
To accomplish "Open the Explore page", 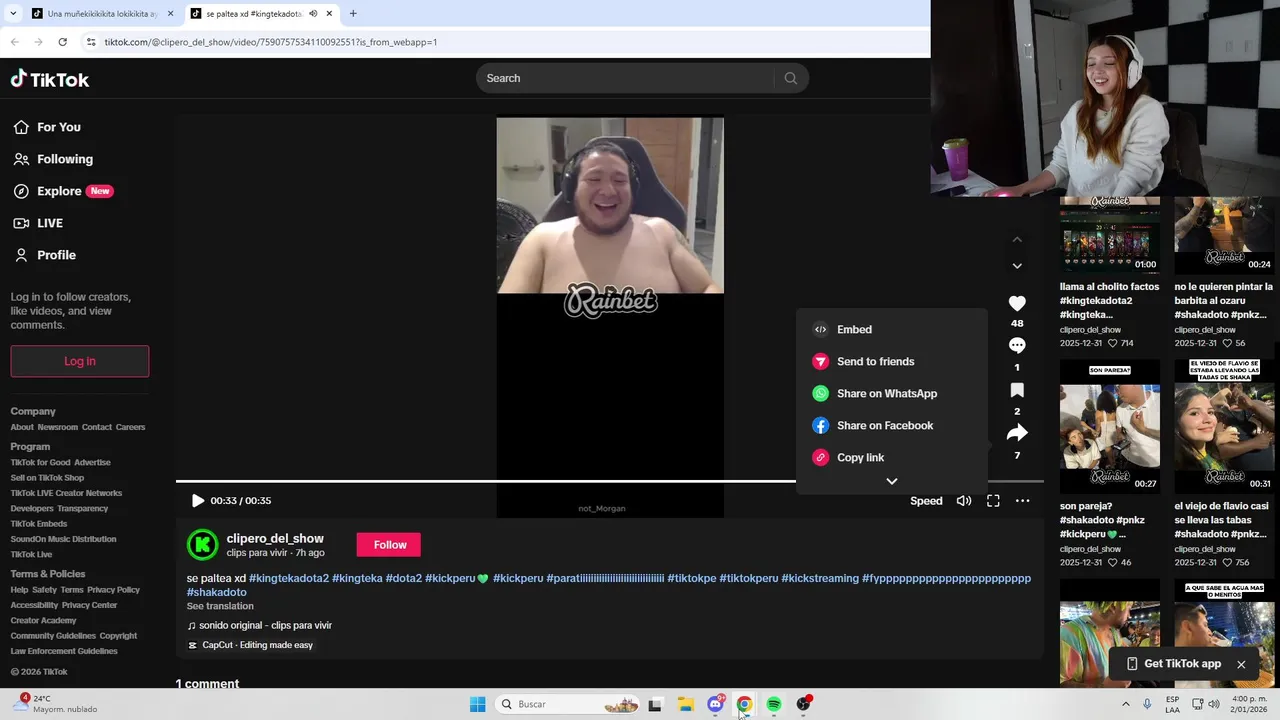I will [62, 191].
